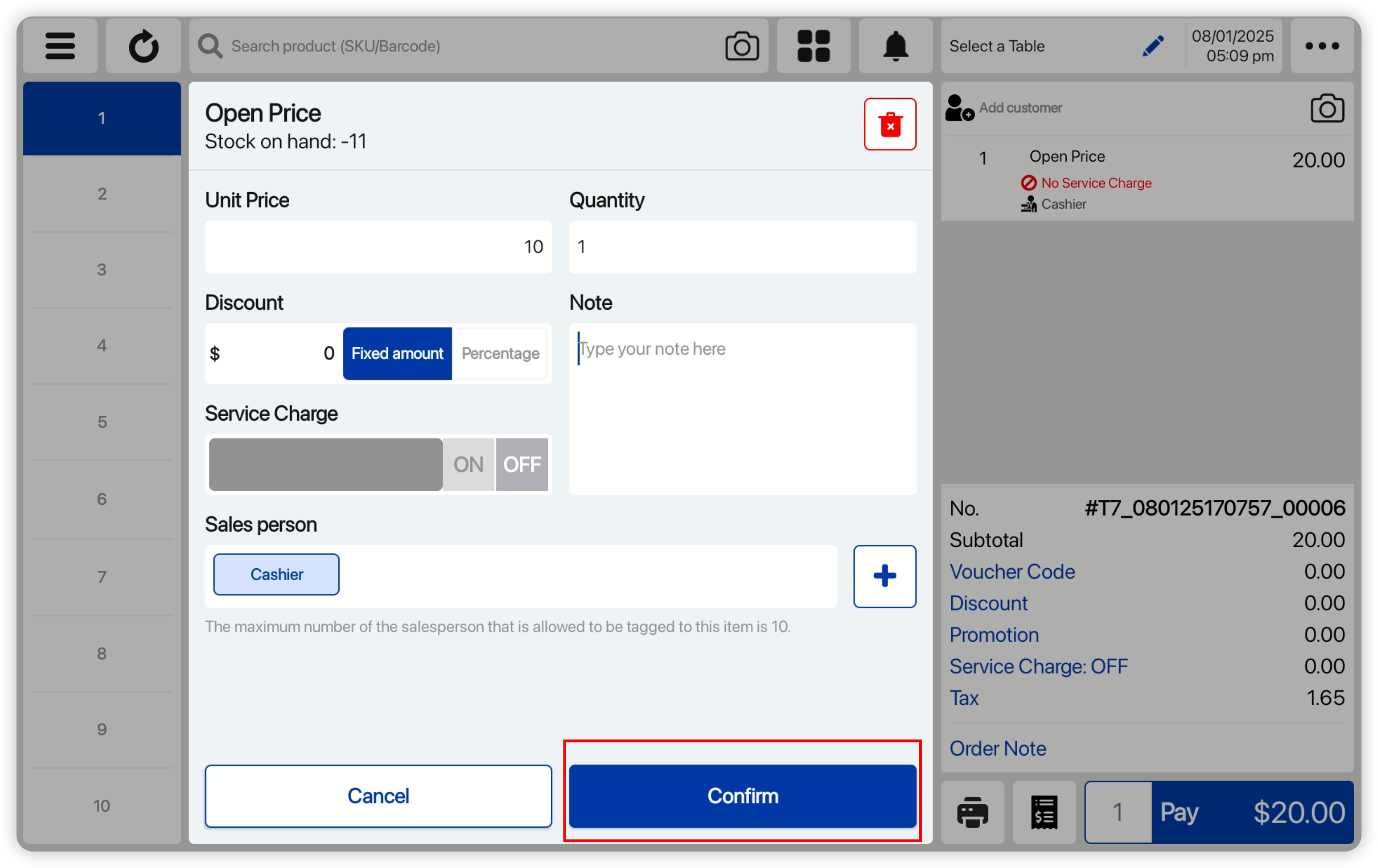This screenshot has width=1378, height=868.
Task: Open the three-dot more options menu
Action: [x=1322, y=46]
